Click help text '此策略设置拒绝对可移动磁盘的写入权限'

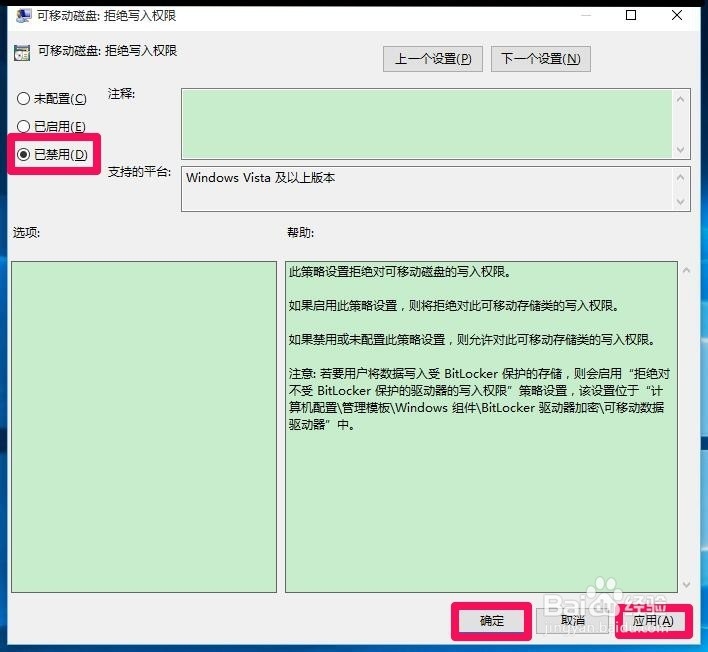[400, 272]
